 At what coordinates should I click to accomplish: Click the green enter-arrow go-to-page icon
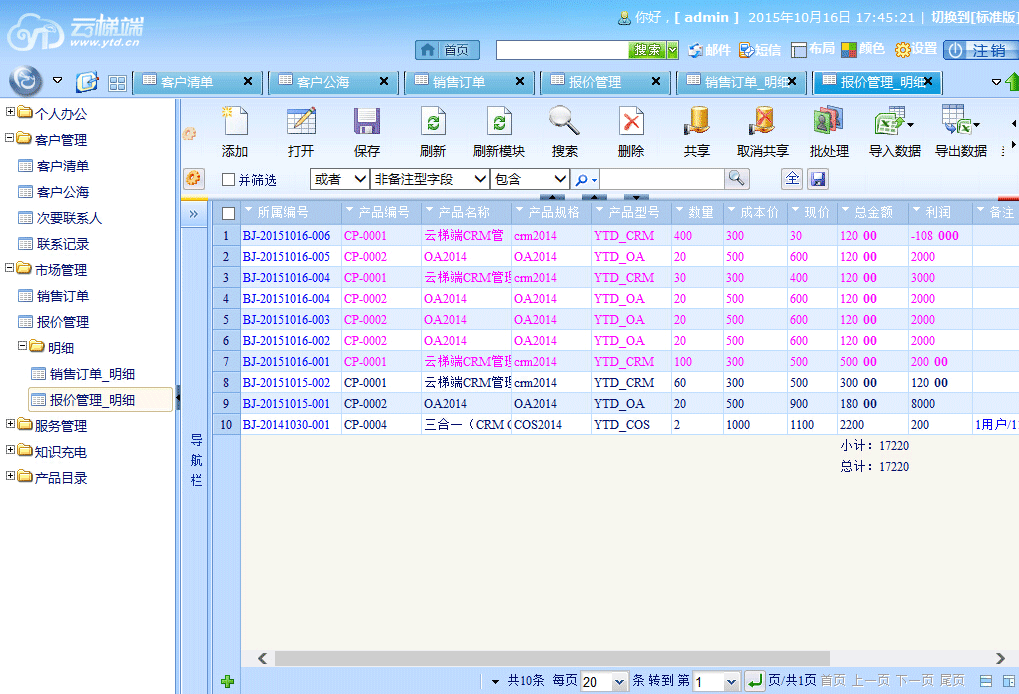(755, 681)
